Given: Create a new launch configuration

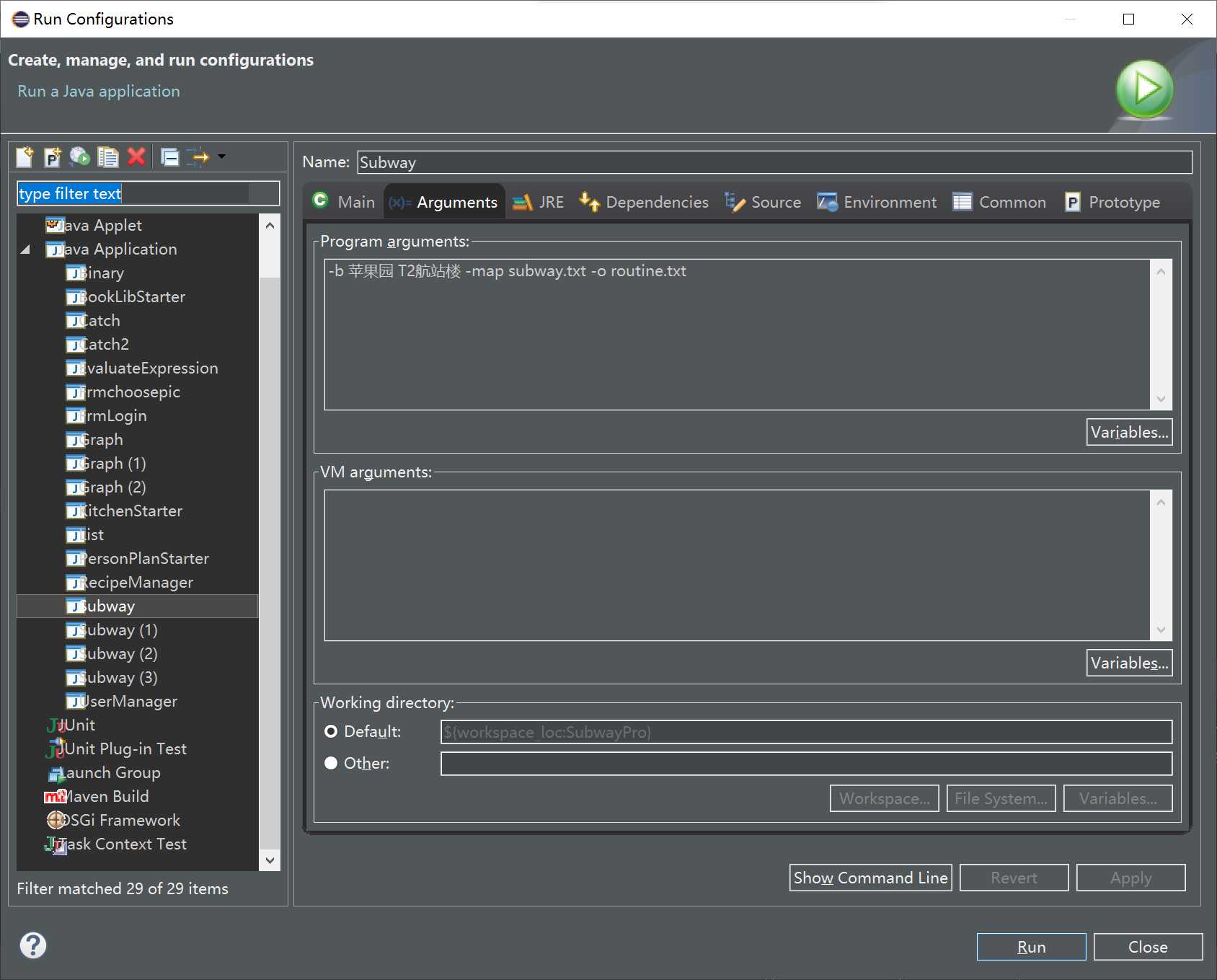Looking at the screenshot, I should 25,156.
